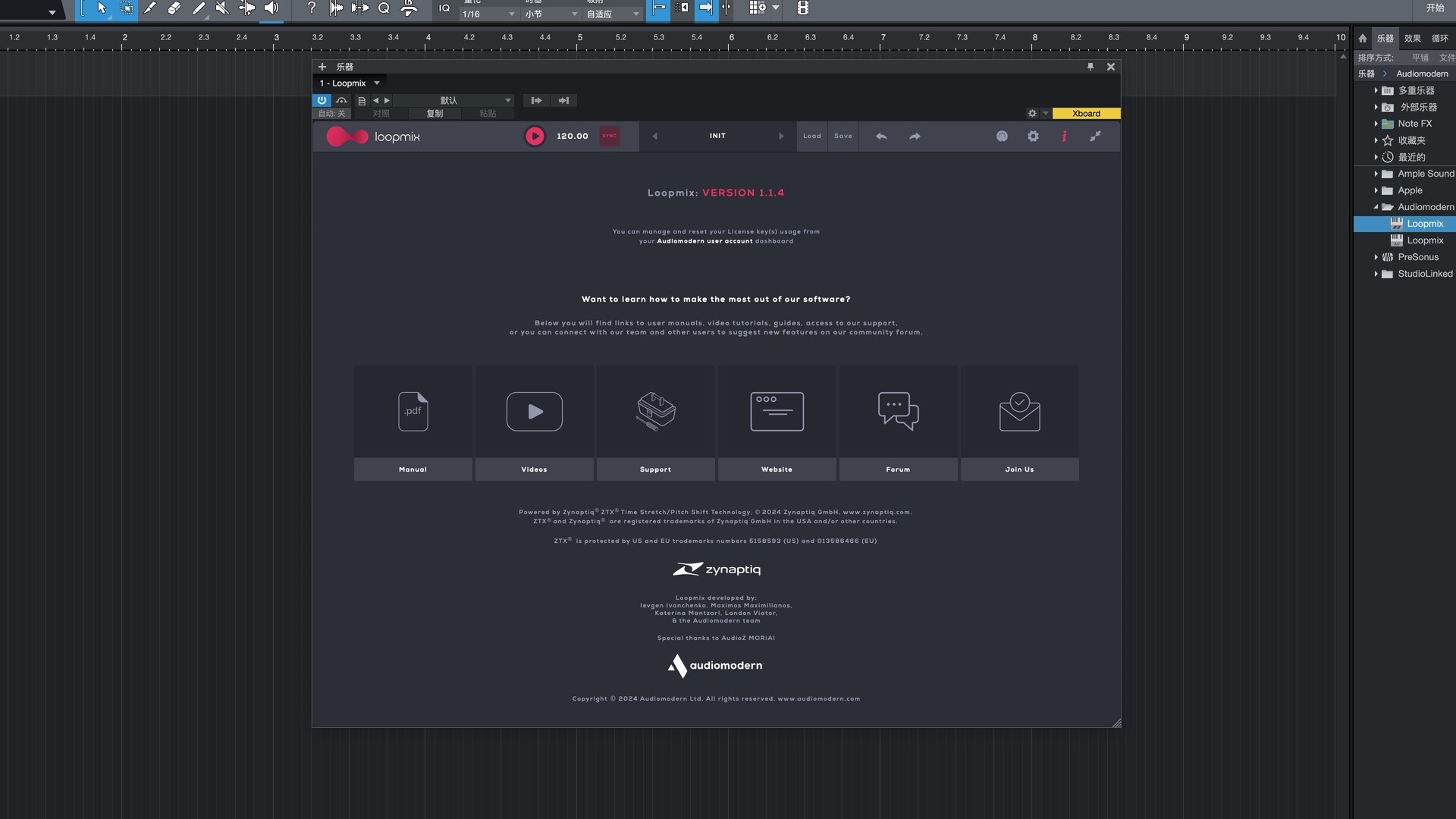Open the 1/16 quantize dropdown
The height and width of the screenshot is (819, 1456).
click(488, 14)
